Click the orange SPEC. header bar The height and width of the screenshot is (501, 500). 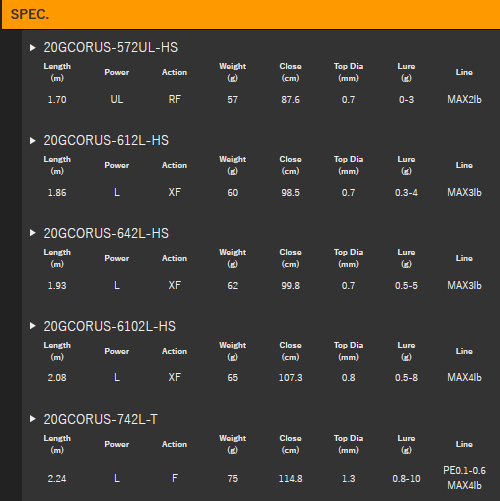point(251,14)
